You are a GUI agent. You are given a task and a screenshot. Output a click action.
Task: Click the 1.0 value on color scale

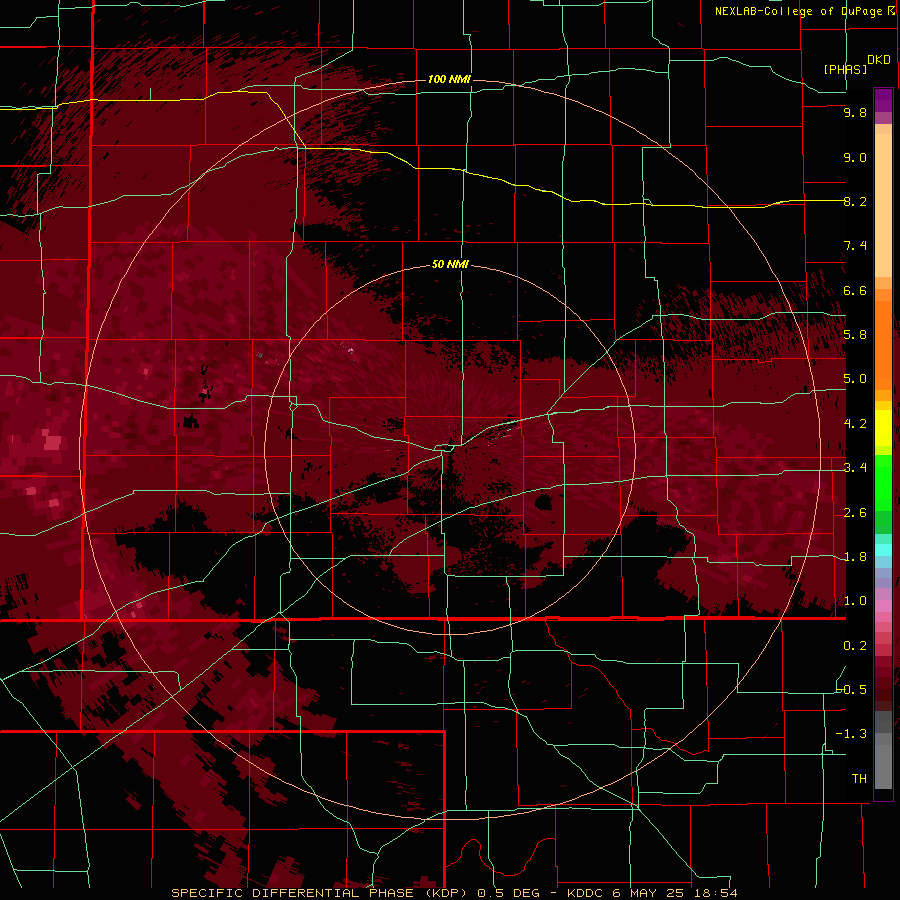pyautogui.click(x=855, y=601)
